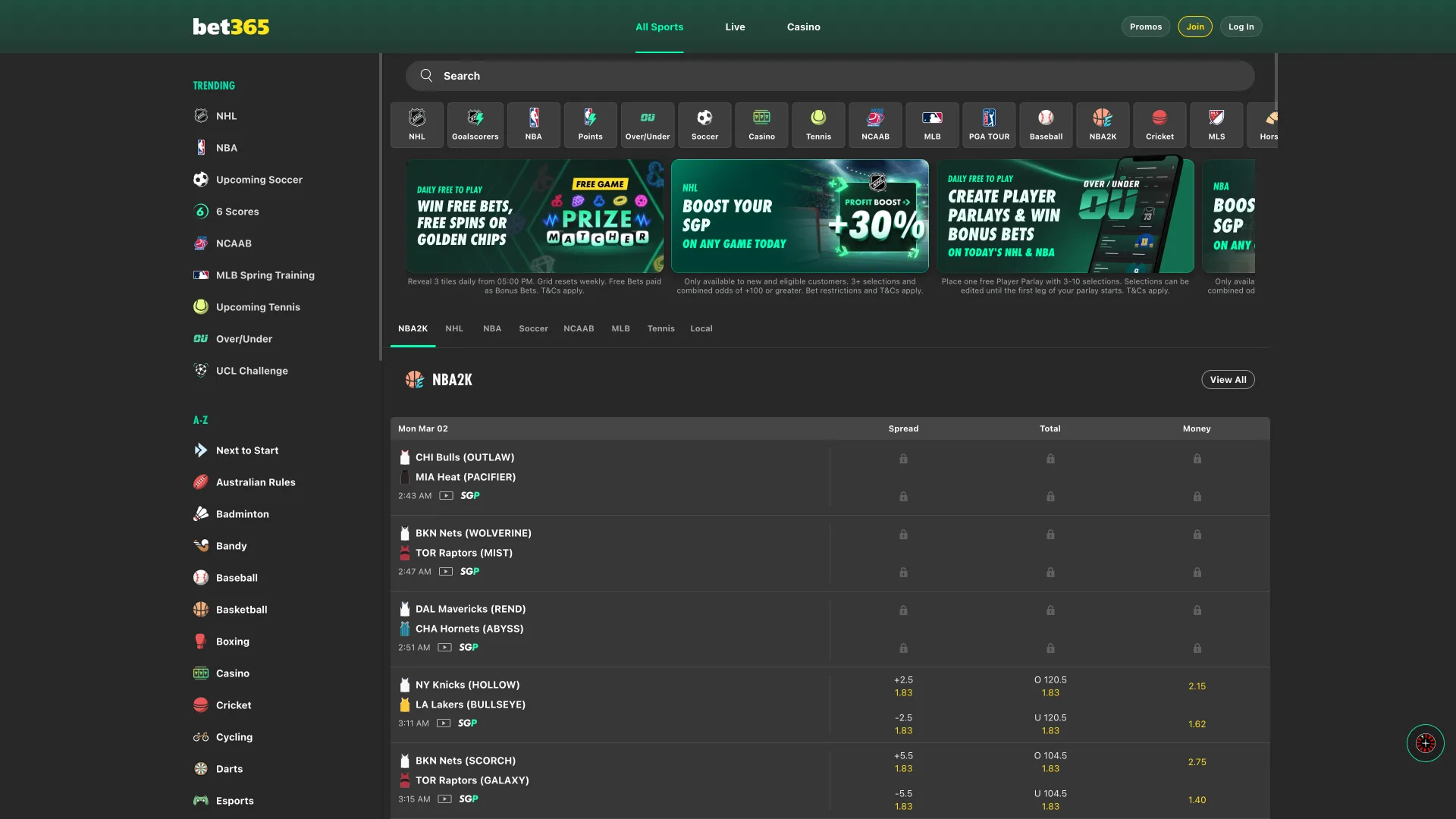Open Upcoming Soccer in Trending sidebar

click(259, 180)
